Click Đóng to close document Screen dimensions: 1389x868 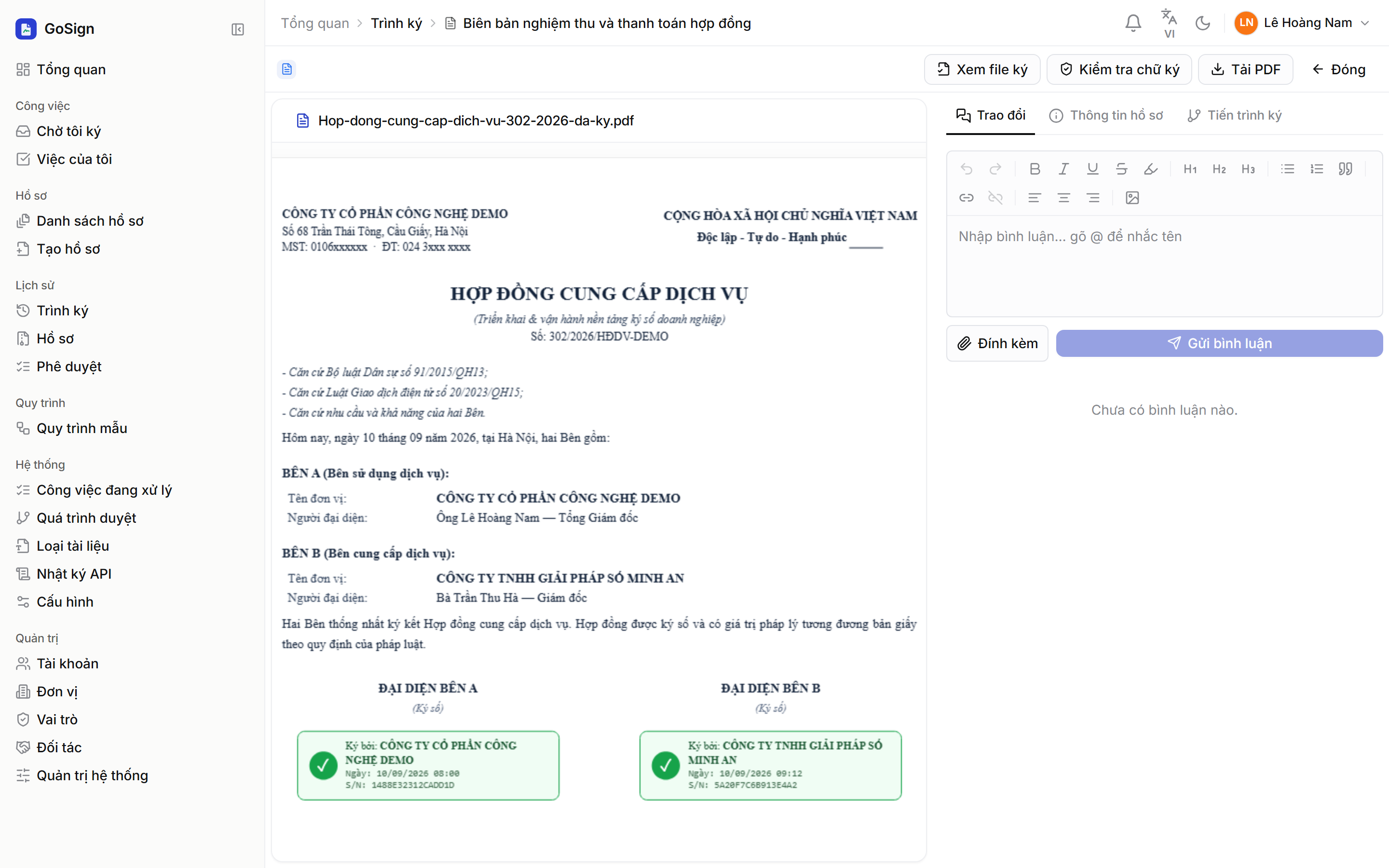point(1338,69)
